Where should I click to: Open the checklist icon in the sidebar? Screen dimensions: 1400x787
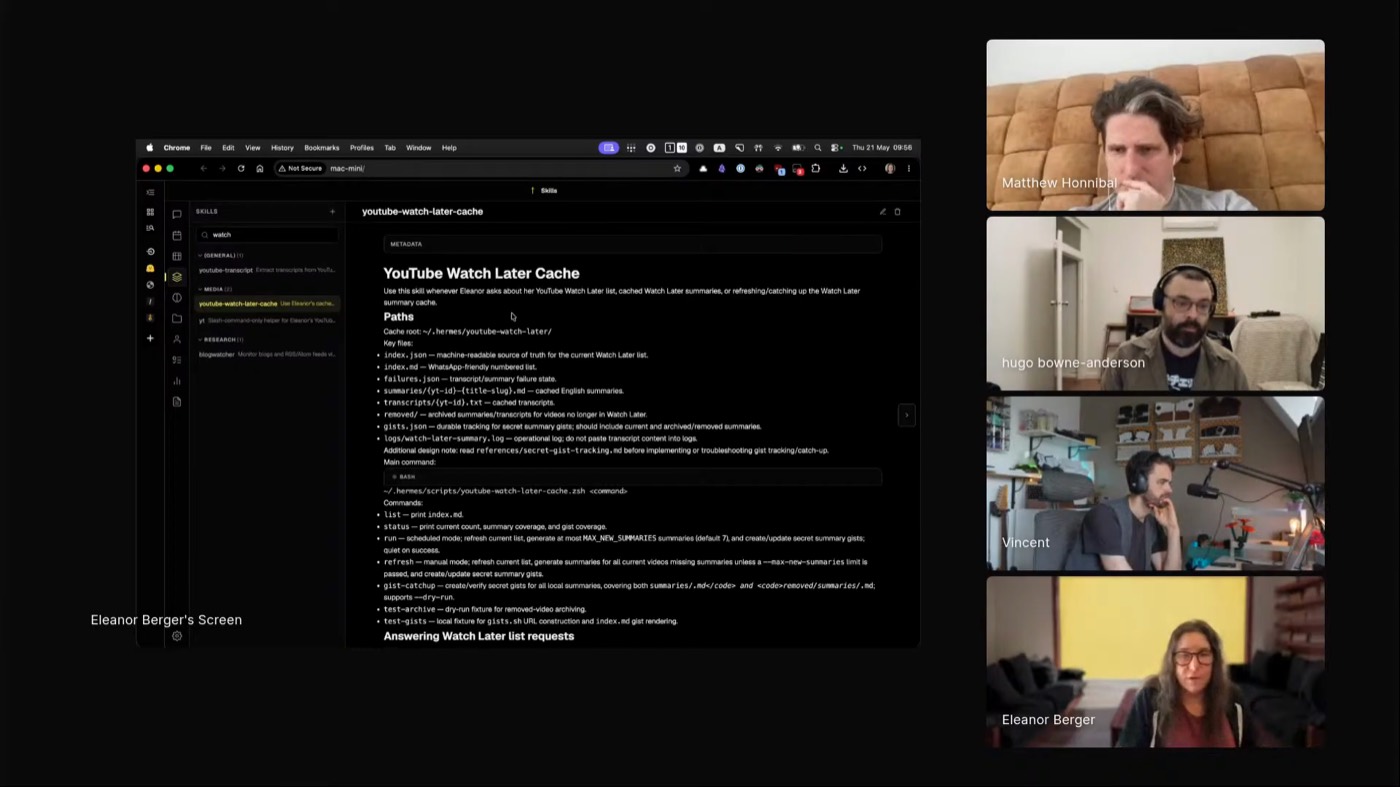177,360
